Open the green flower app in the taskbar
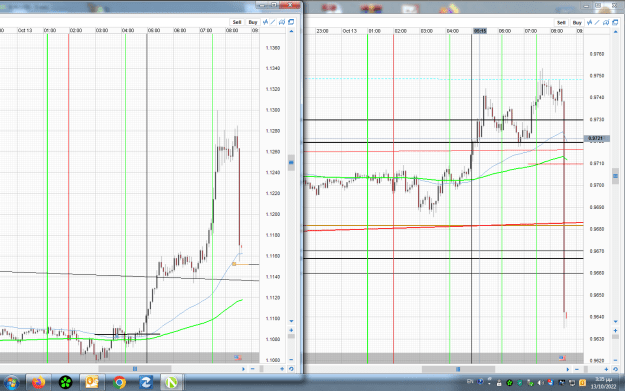This screenshot has height=391, width=625. 66,383
